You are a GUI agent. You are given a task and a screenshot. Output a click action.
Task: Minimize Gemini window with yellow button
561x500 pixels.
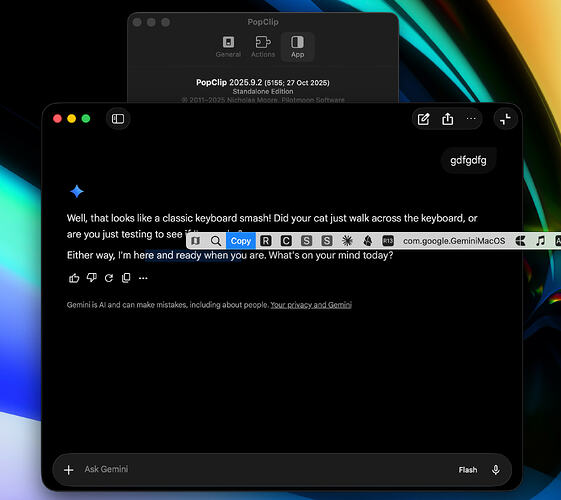pos(72,119)
